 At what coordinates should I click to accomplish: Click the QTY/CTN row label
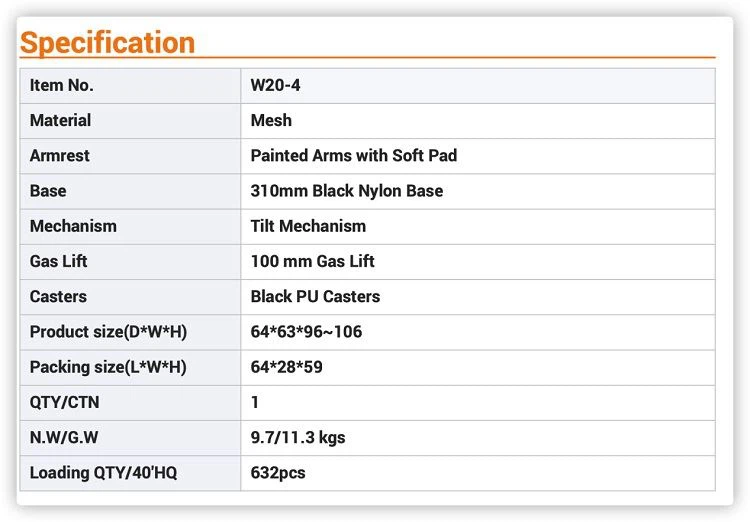(x=65, y=402)
